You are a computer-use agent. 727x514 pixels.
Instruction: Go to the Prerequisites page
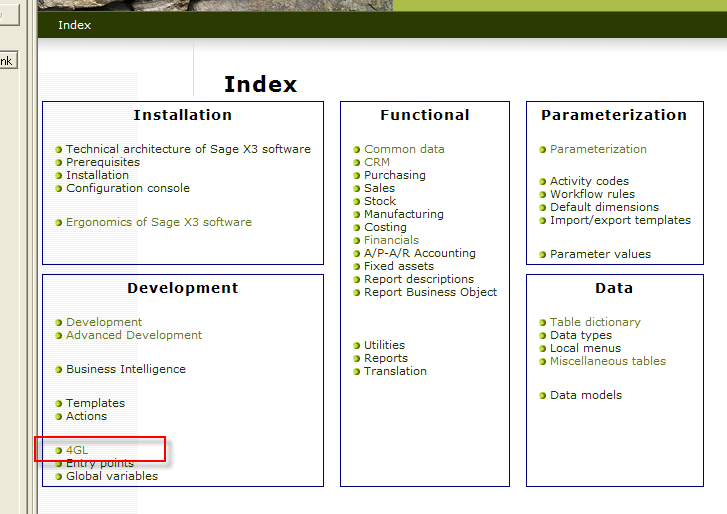[103, 162]
